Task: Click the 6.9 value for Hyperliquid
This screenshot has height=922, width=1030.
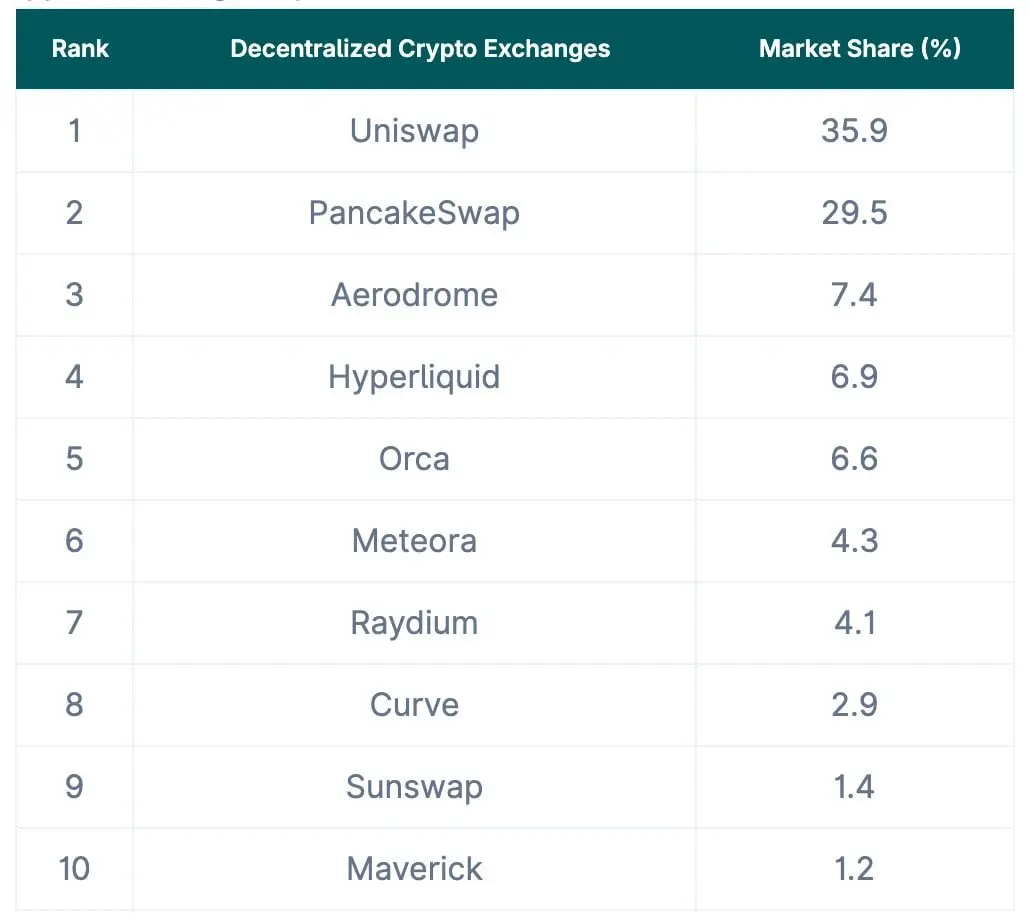Action: point(855,377)
